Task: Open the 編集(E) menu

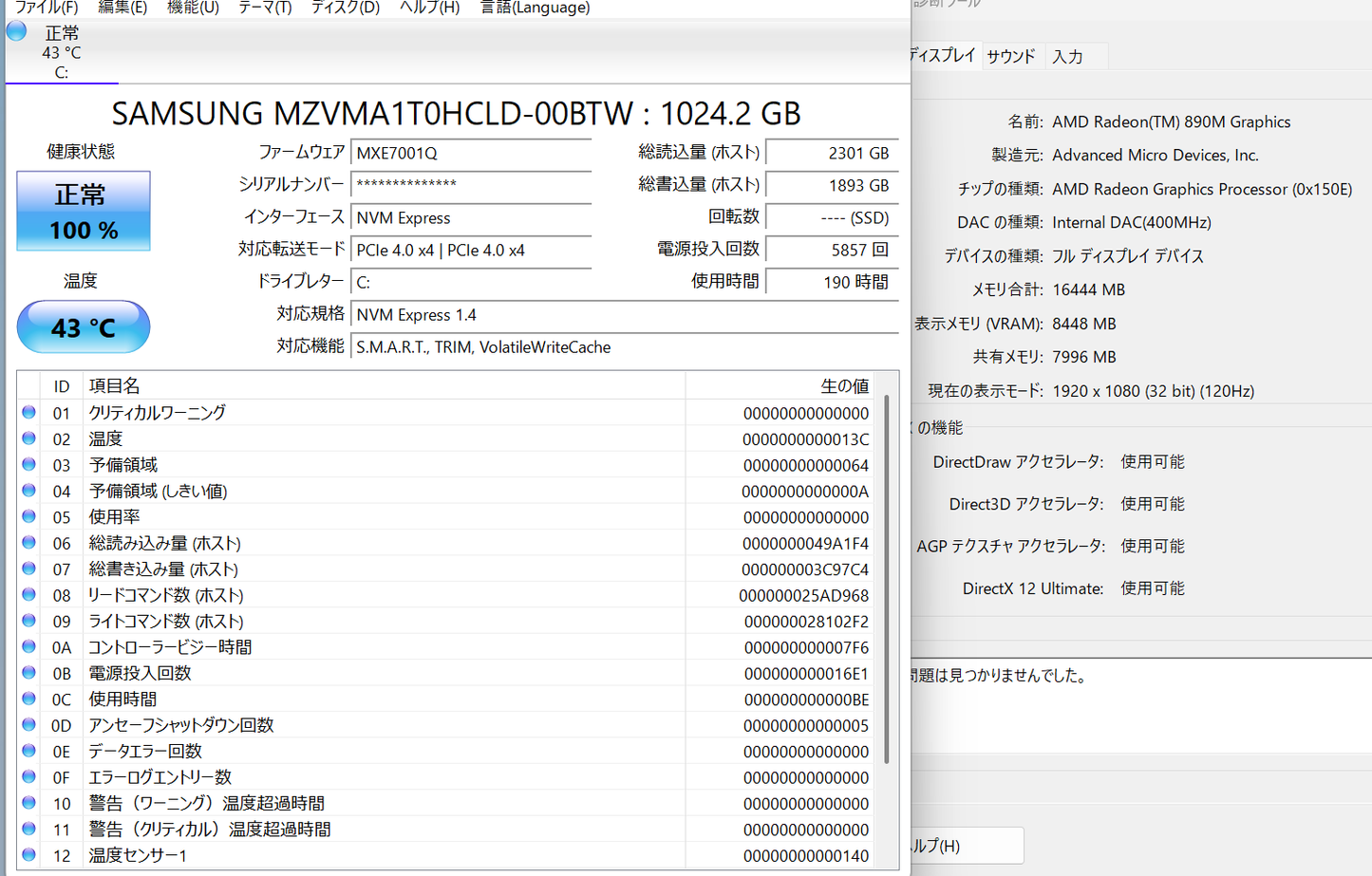Action: coord(122,8)
